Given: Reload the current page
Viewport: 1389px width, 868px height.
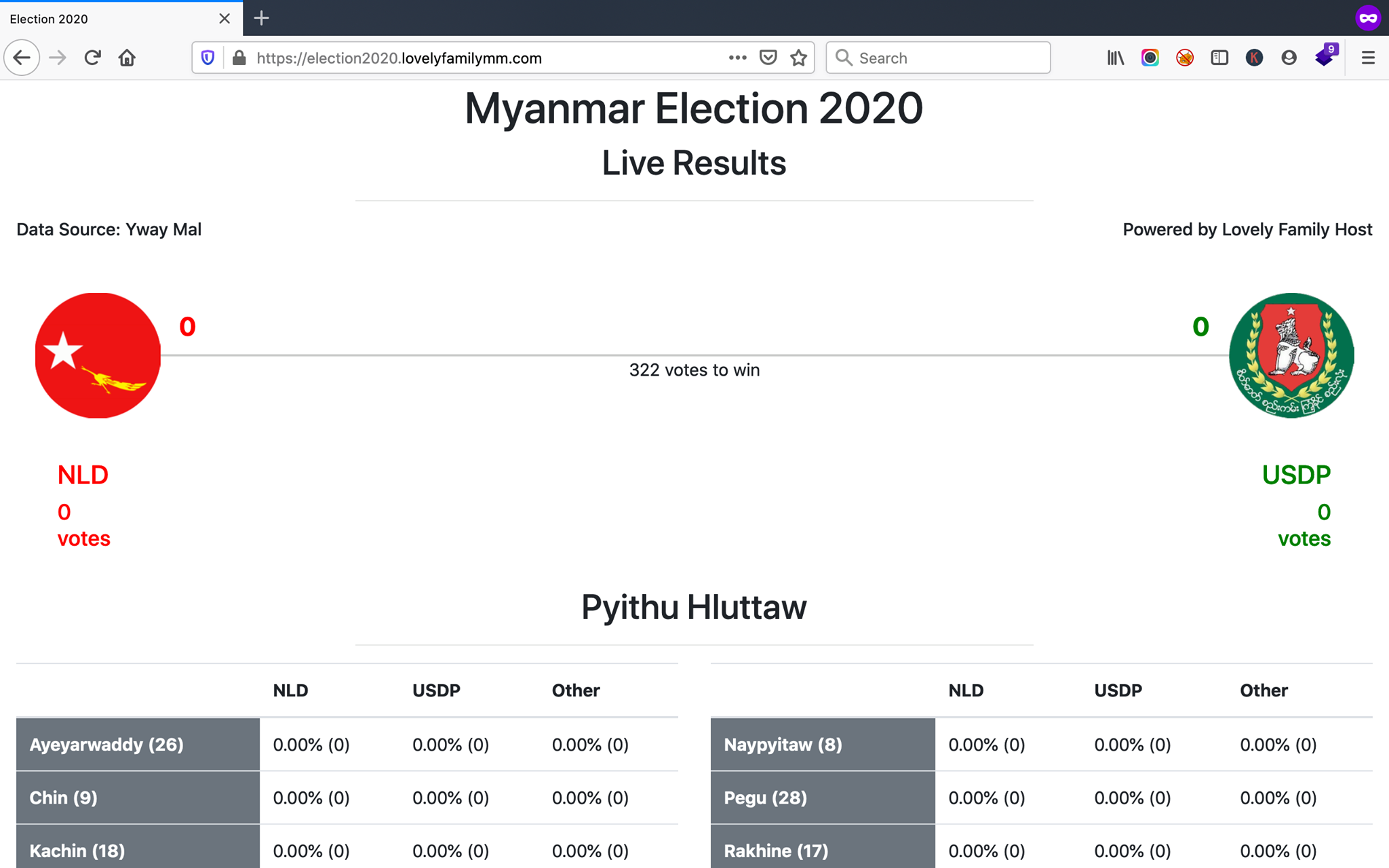Looking at the screenshot, I should coord(93,58).
